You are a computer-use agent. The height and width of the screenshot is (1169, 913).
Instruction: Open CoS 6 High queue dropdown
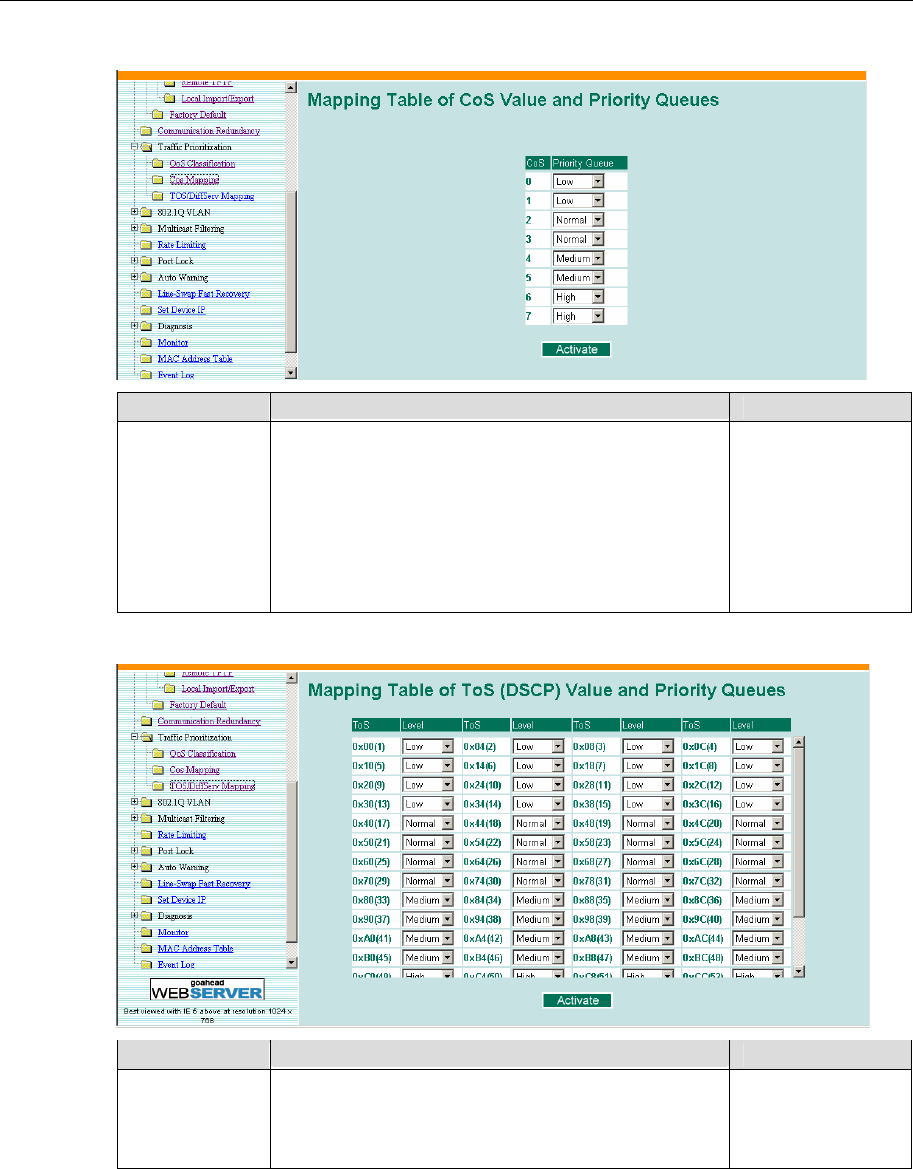tap(578, 297)
